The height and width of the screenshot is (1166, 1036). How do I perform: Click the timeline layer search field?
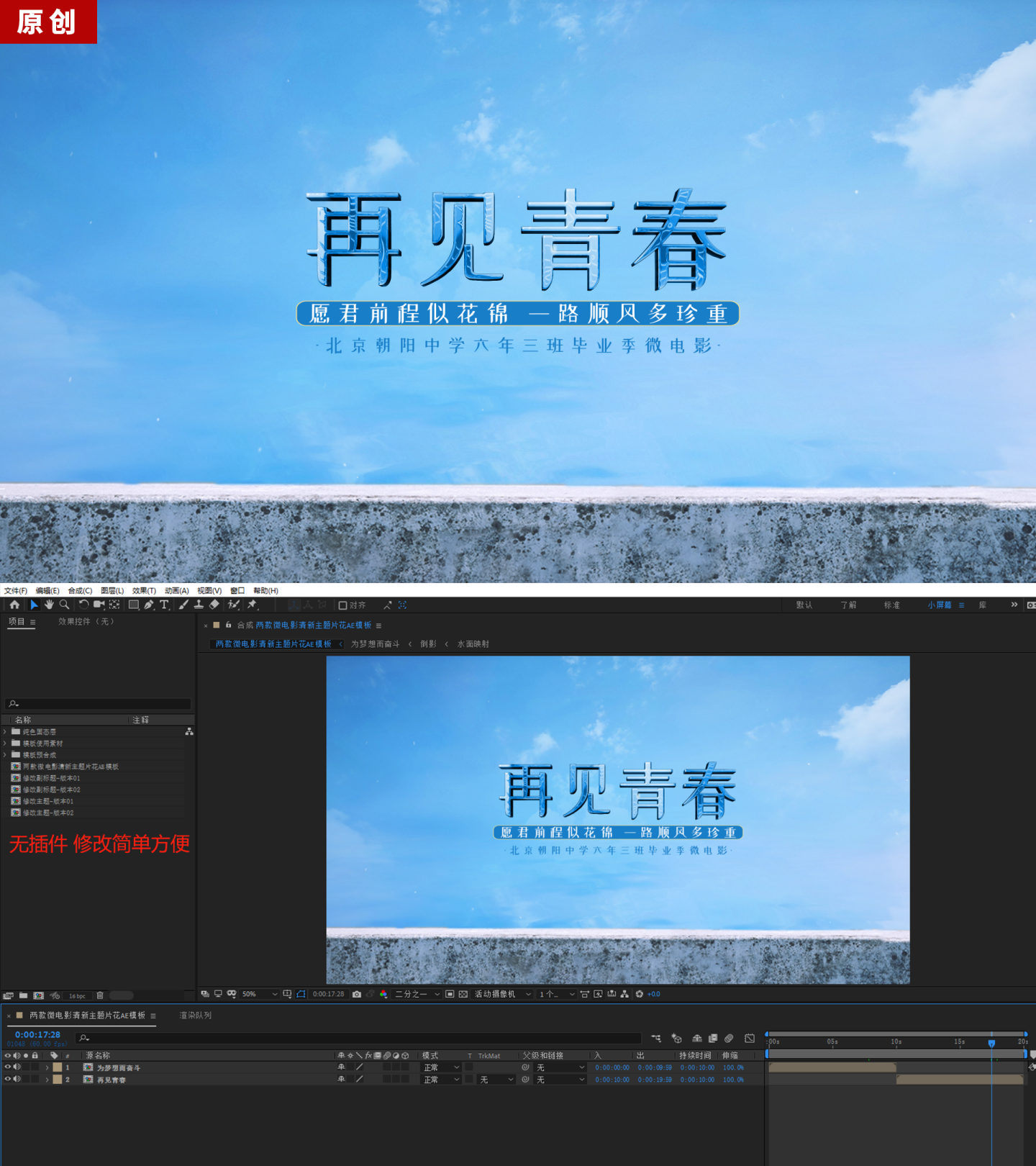pos(358,1038)
